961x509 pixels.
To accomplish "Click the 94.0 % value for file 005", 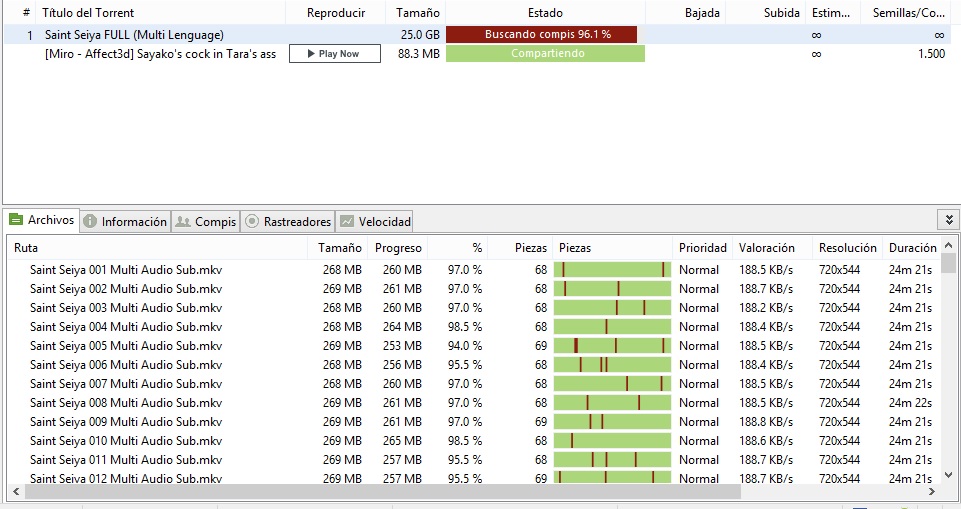I will click(465, 346).
